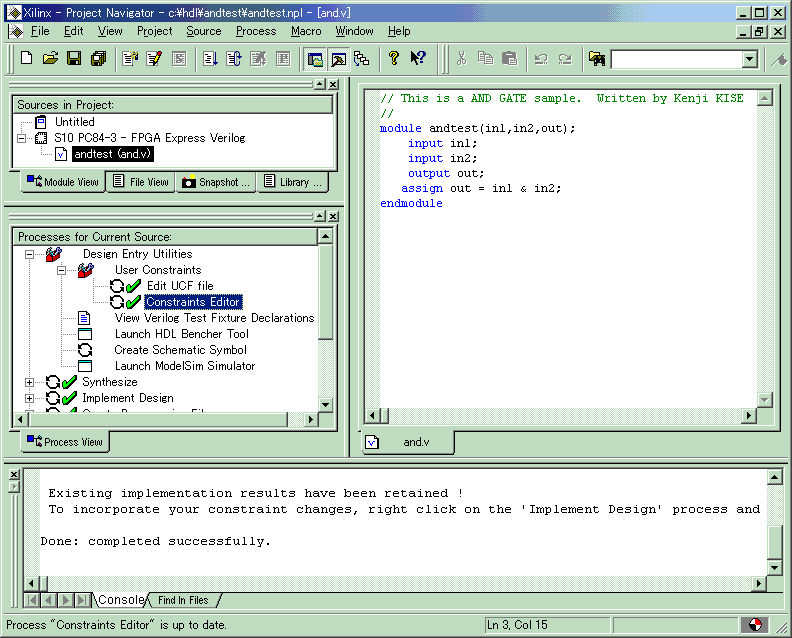Open the Window menu
This screenshot has height=638, width=792.
354,31
